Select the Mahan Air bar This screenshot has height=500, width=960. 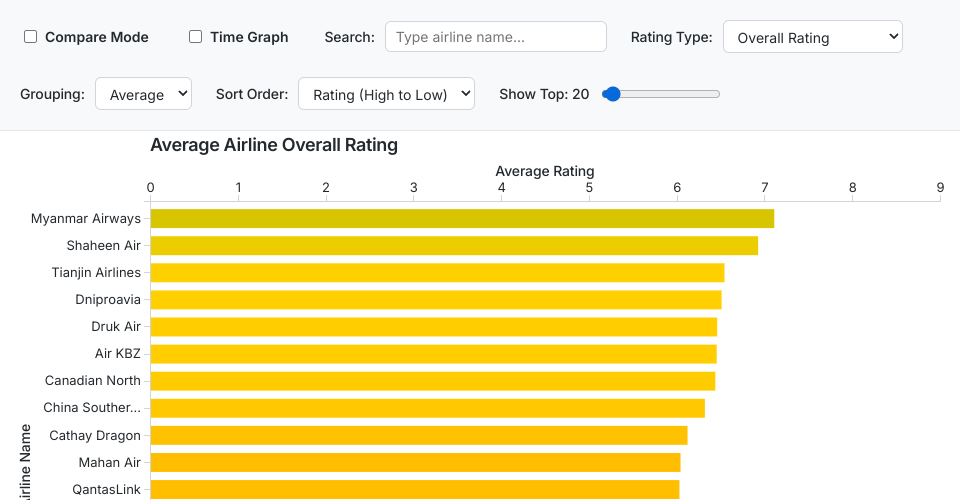(x=415, y=462)
